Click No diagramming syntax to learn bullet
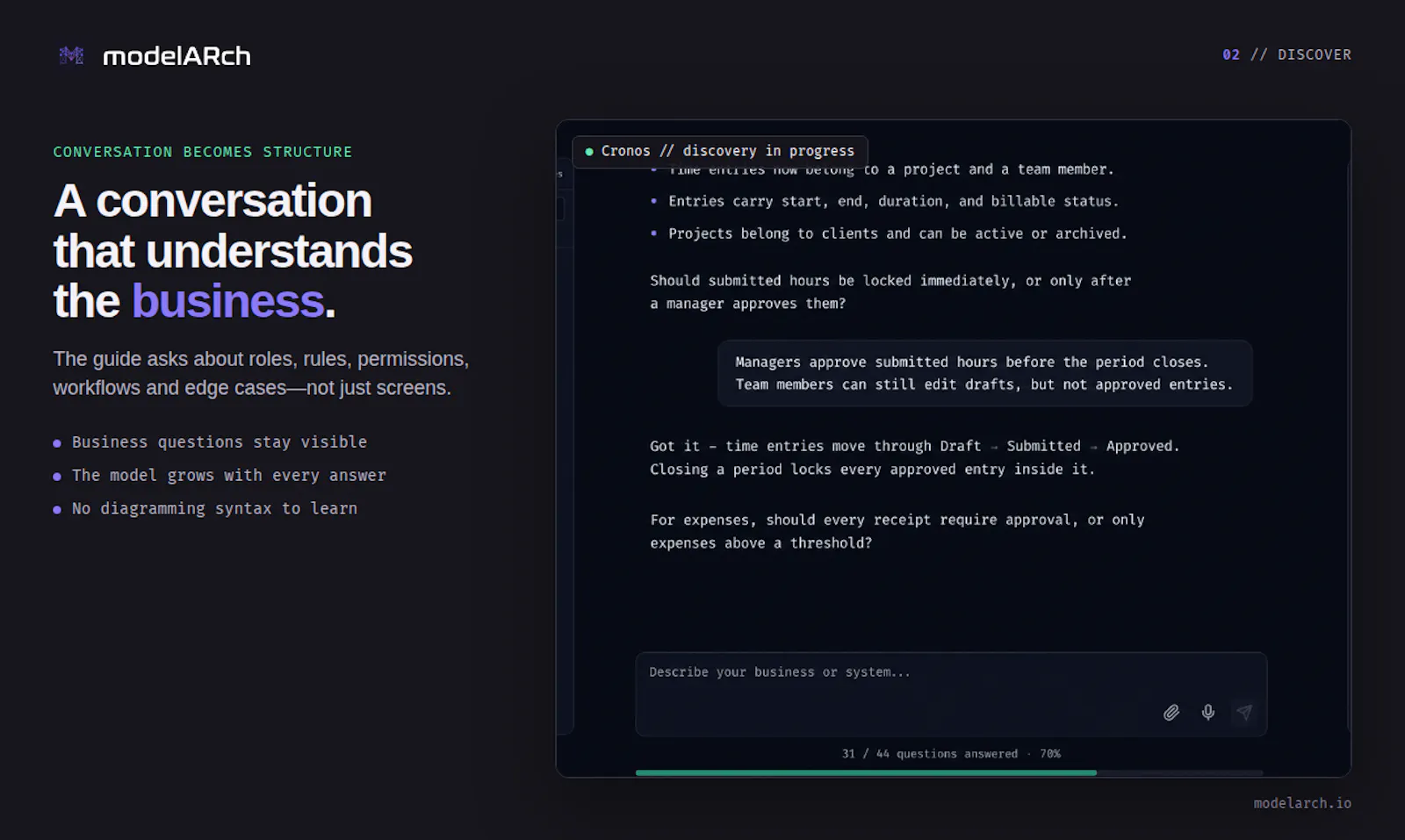The image size is (1405, 840). (x=205, y=509)
